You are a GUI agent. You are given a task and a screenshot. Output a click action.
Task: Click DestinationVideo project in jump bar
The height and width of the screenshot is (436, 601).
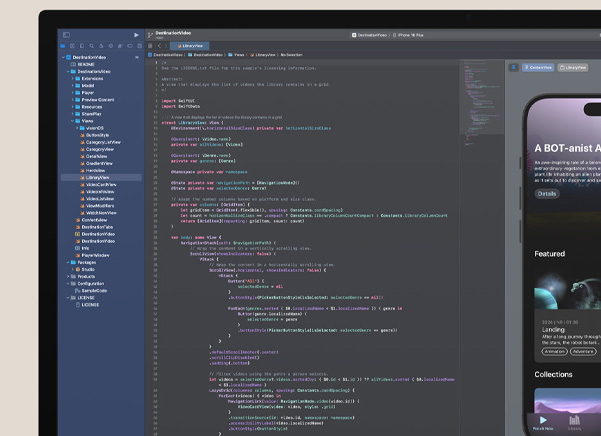click(x=165, y=55)
